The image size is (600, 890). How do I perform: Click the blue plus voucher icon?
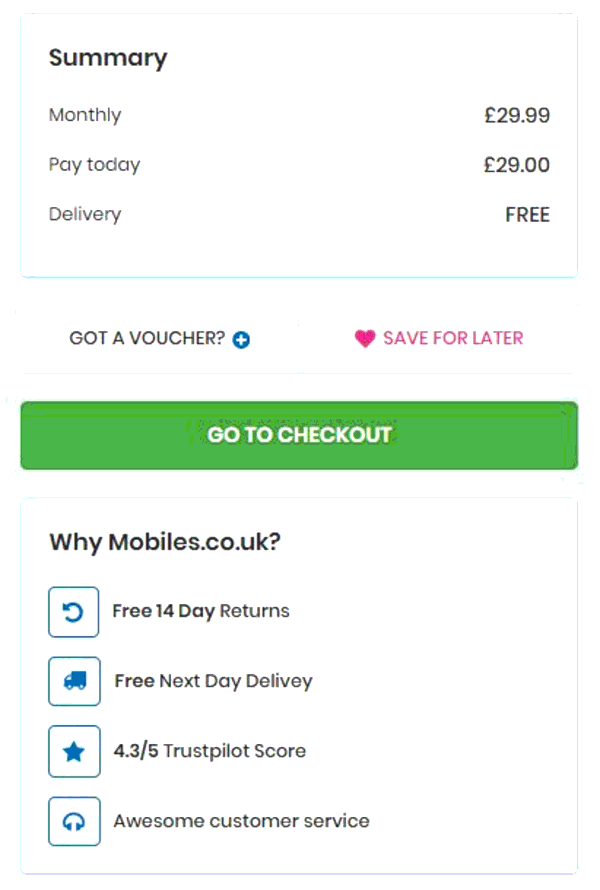tap(240, 338)
